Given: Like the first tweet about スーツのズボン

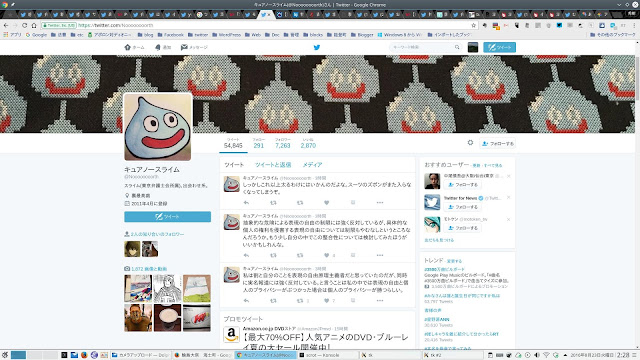Looking at the screenshot, I should pos(327,203).
